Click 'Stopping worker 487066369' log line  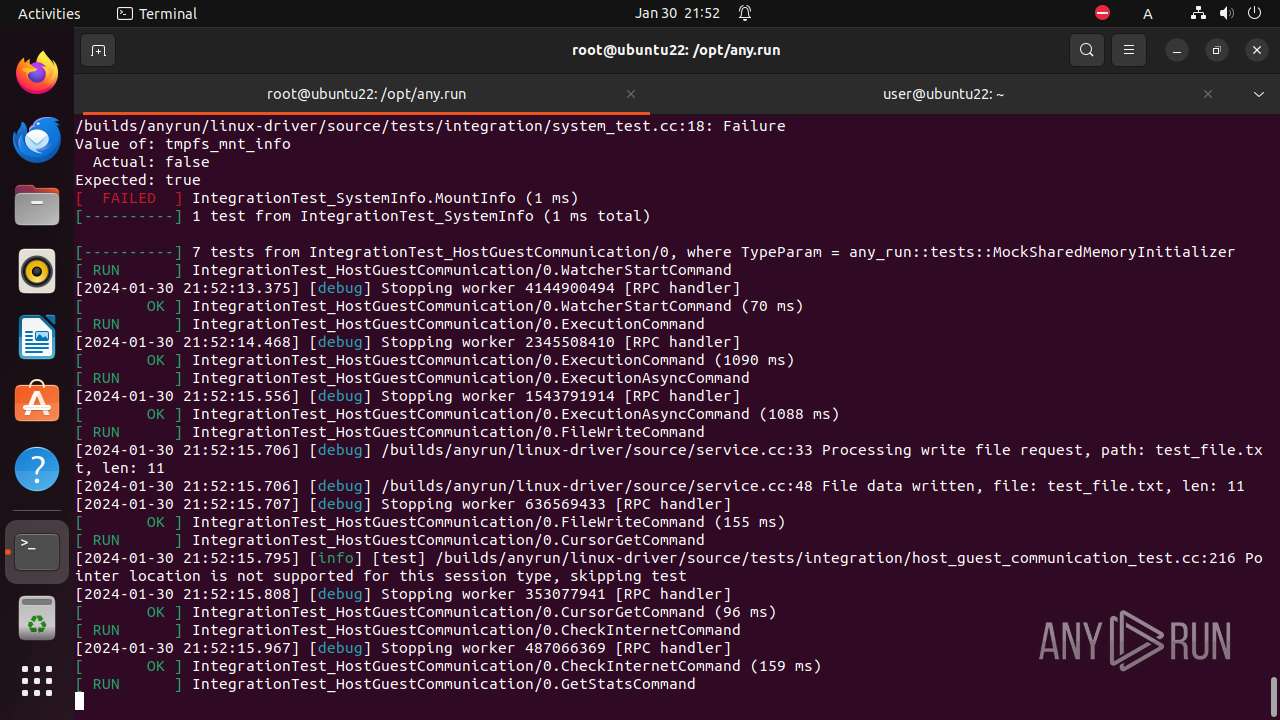(x=403, y=648)
